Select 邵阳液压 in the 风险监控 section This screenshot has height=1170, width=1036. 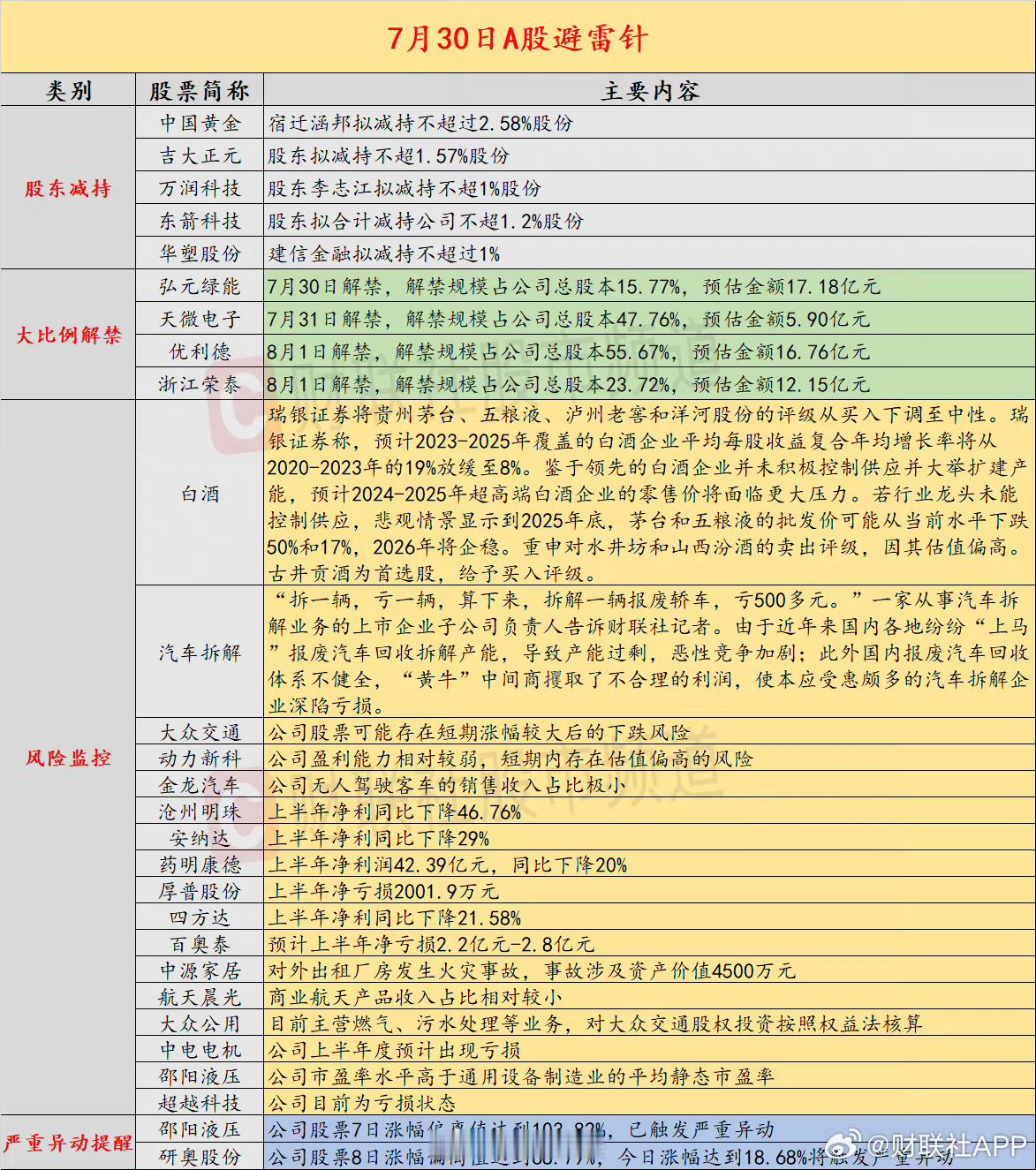coord(200,1076)
